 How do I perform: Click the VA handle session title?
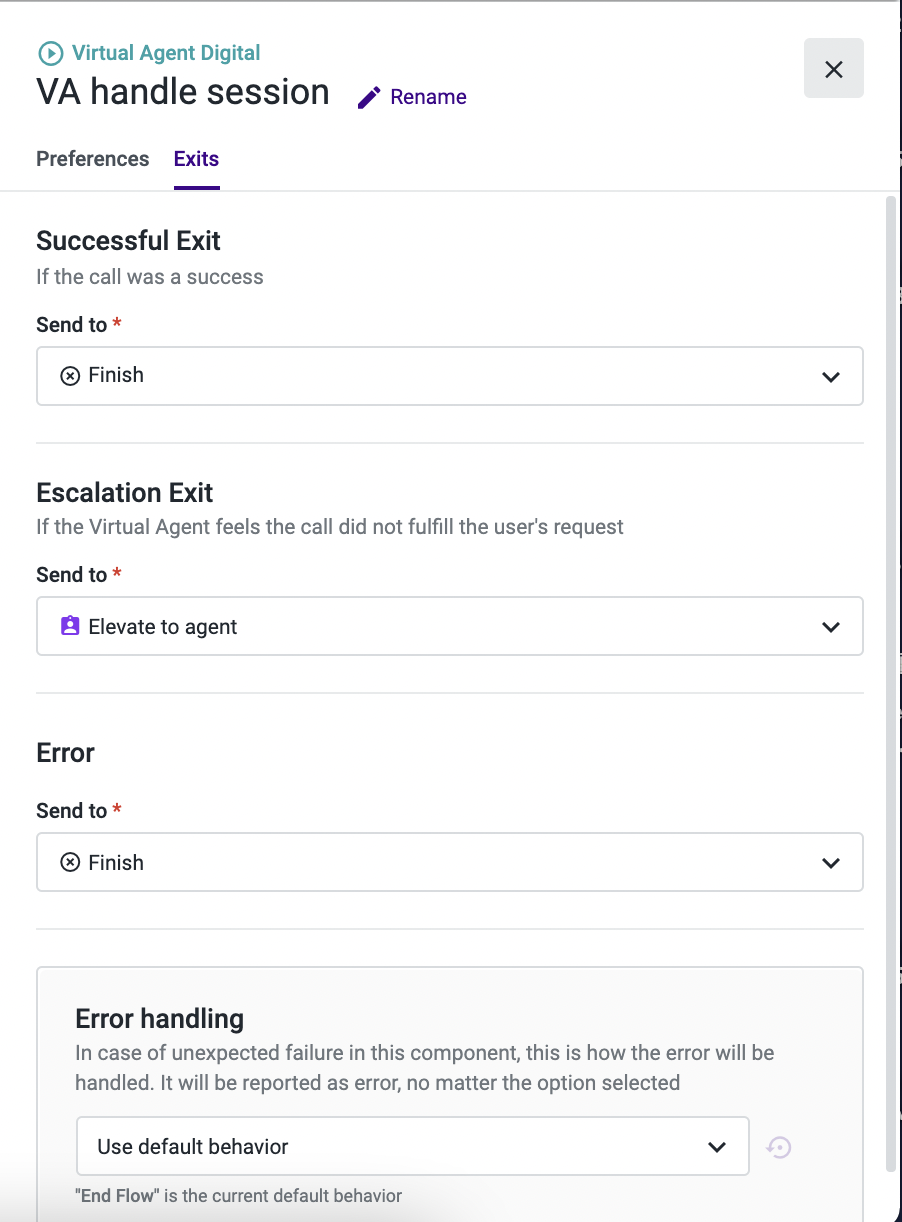click(183, 92)
